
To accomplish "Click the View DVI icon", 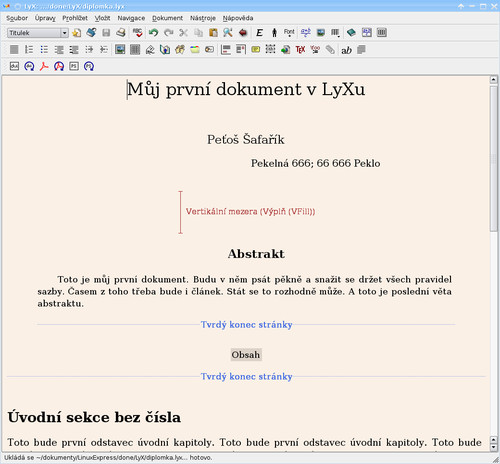I will [x=14, y=66].
